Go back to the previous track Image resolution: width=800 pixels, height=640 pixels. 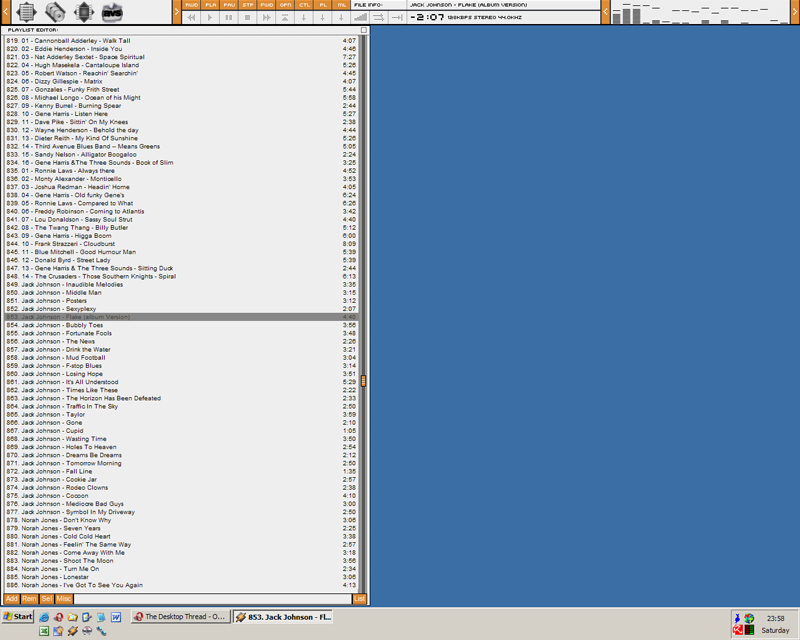click(191, 17)
